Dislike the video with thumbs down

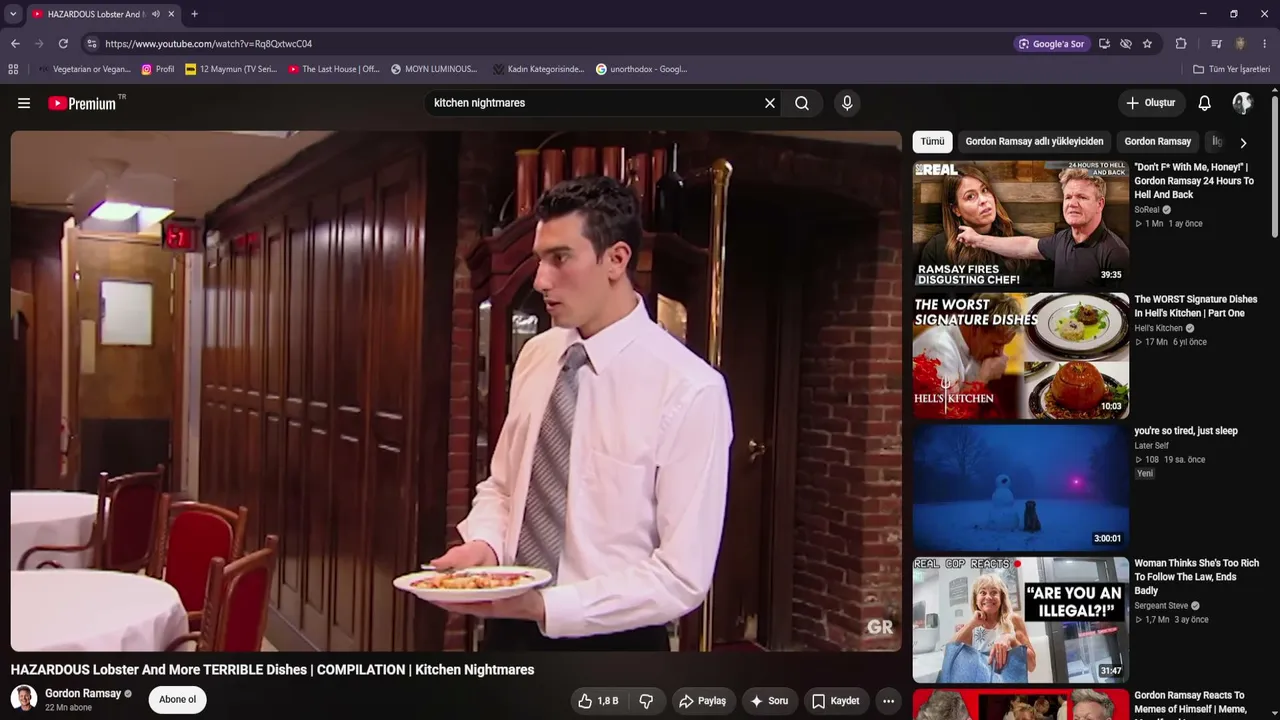coord(647,701)
